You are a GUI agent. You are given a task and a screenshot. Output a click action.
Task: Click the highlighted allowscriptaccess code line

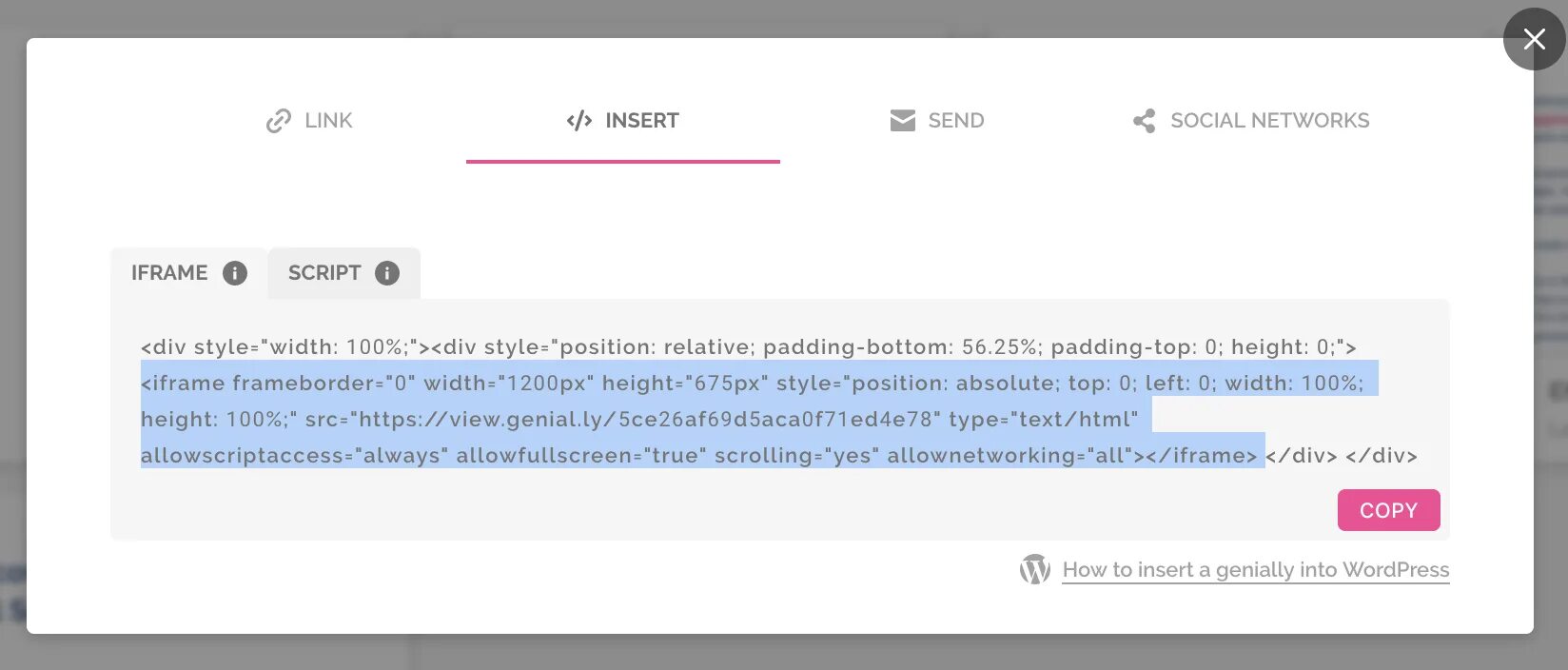pos(699,456)
